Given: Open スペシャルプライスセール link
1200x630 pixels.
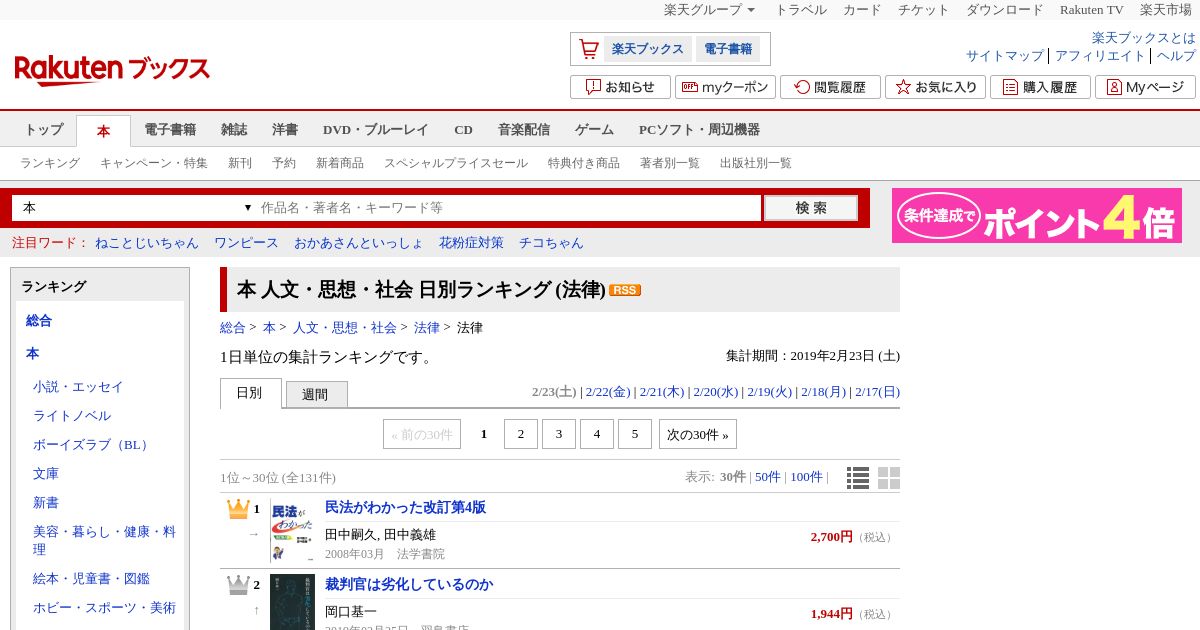Looking at the screenshot, I should [x=456, y=163].
